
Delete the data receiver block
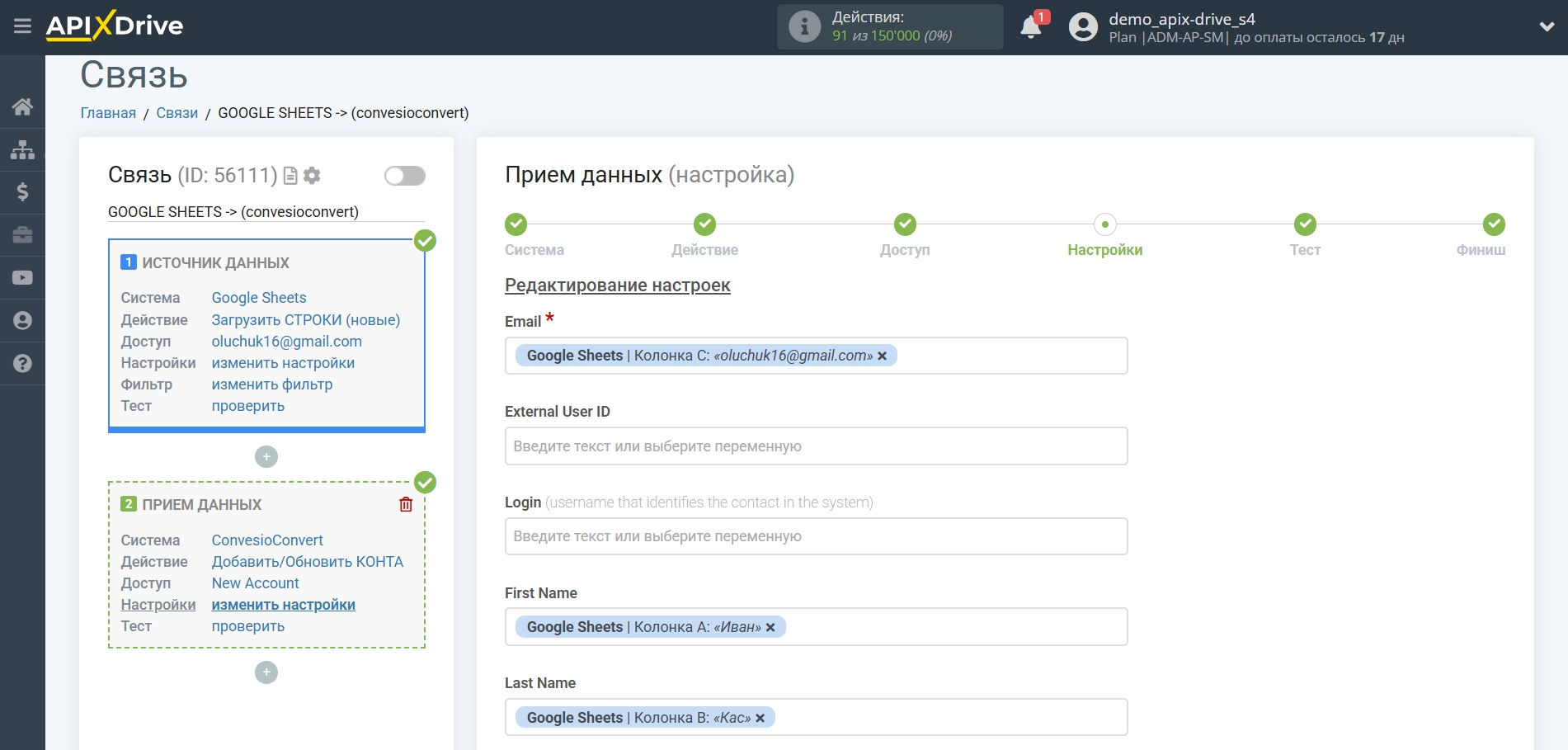coord(406,504)
